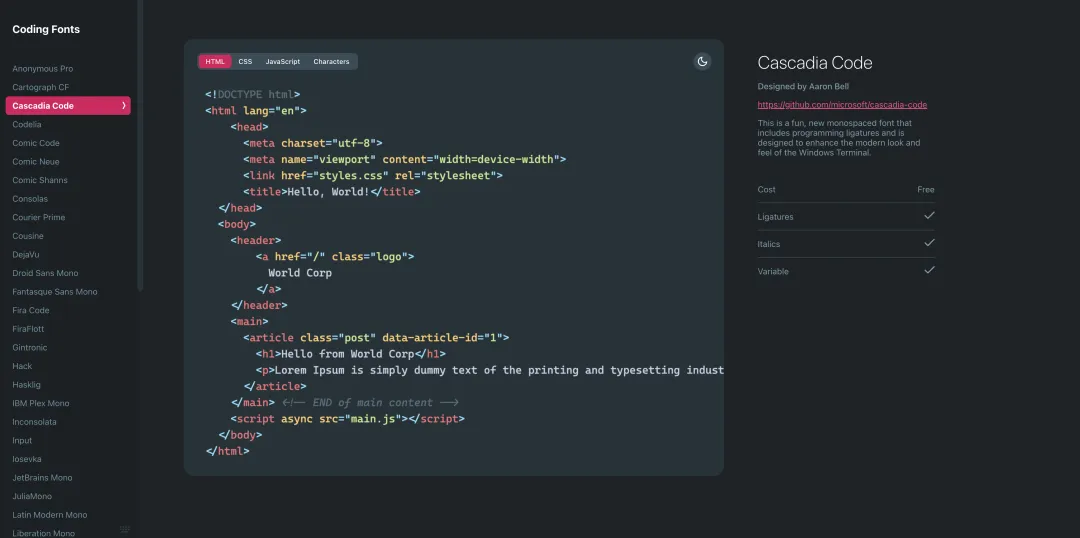Choose the Input font
The image size is (1080, 538).
[x=22, y=441]
